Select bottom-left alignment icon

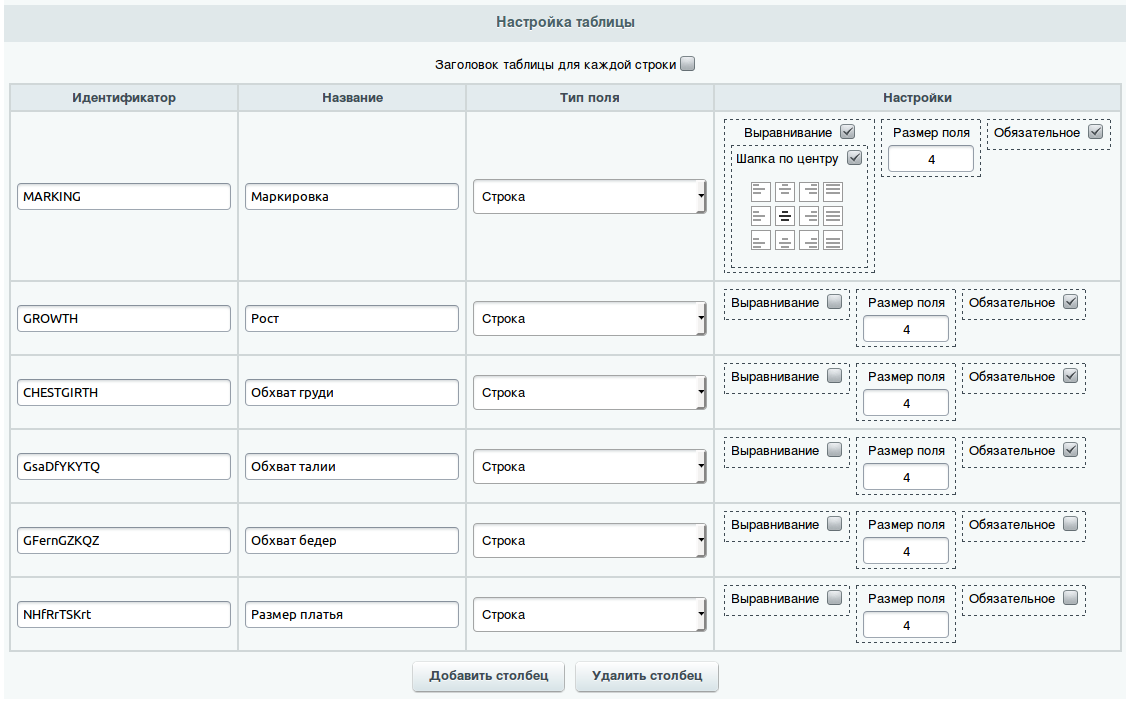pyautogui.click(x=761, y=240)
